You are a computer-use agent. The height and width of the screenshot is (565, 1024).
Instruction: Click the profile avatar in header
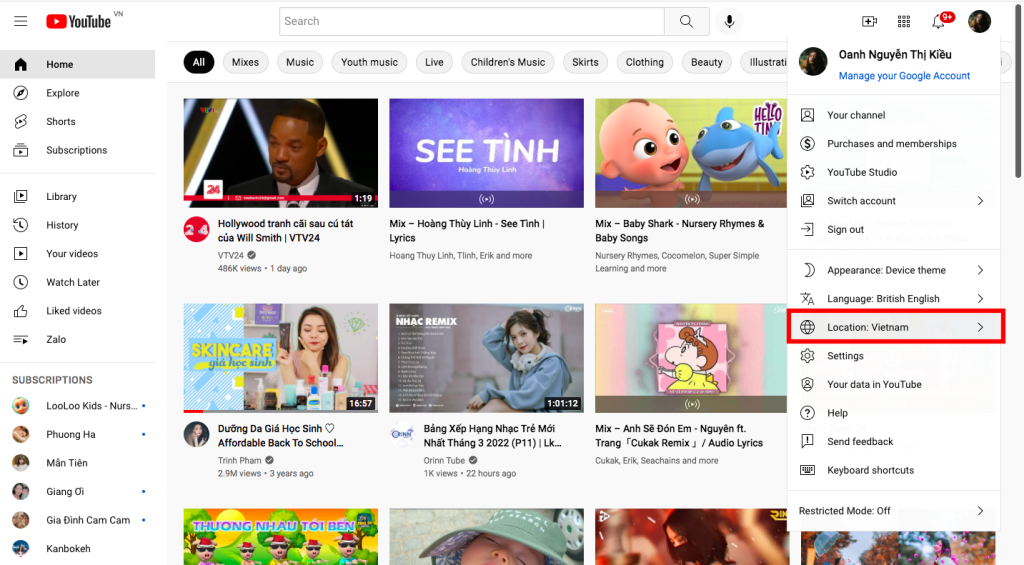point(979,21)
